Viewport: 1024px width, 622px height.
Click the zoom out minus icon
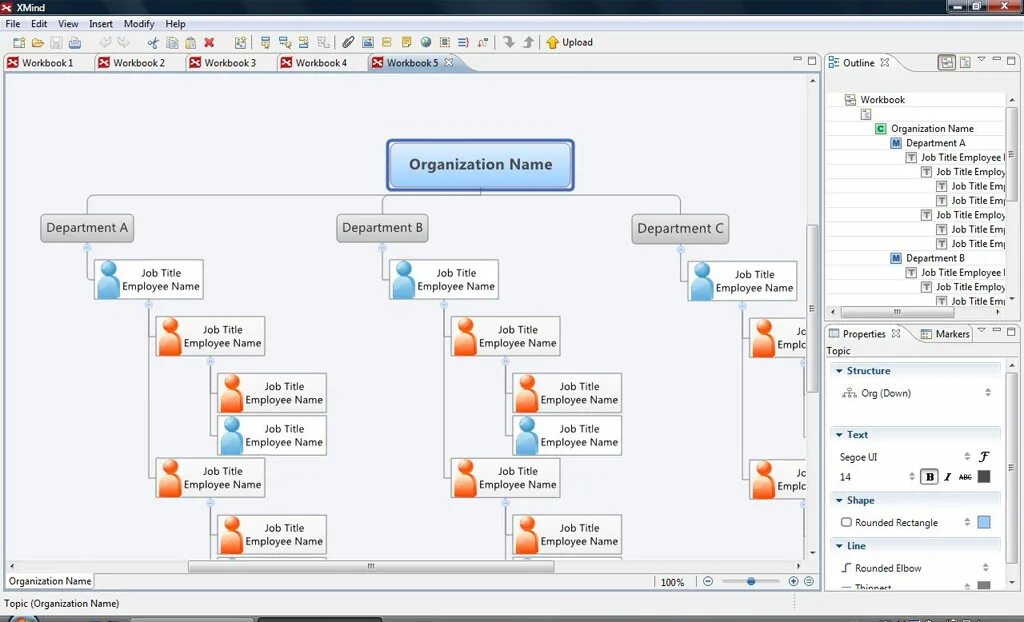(708, 581)
